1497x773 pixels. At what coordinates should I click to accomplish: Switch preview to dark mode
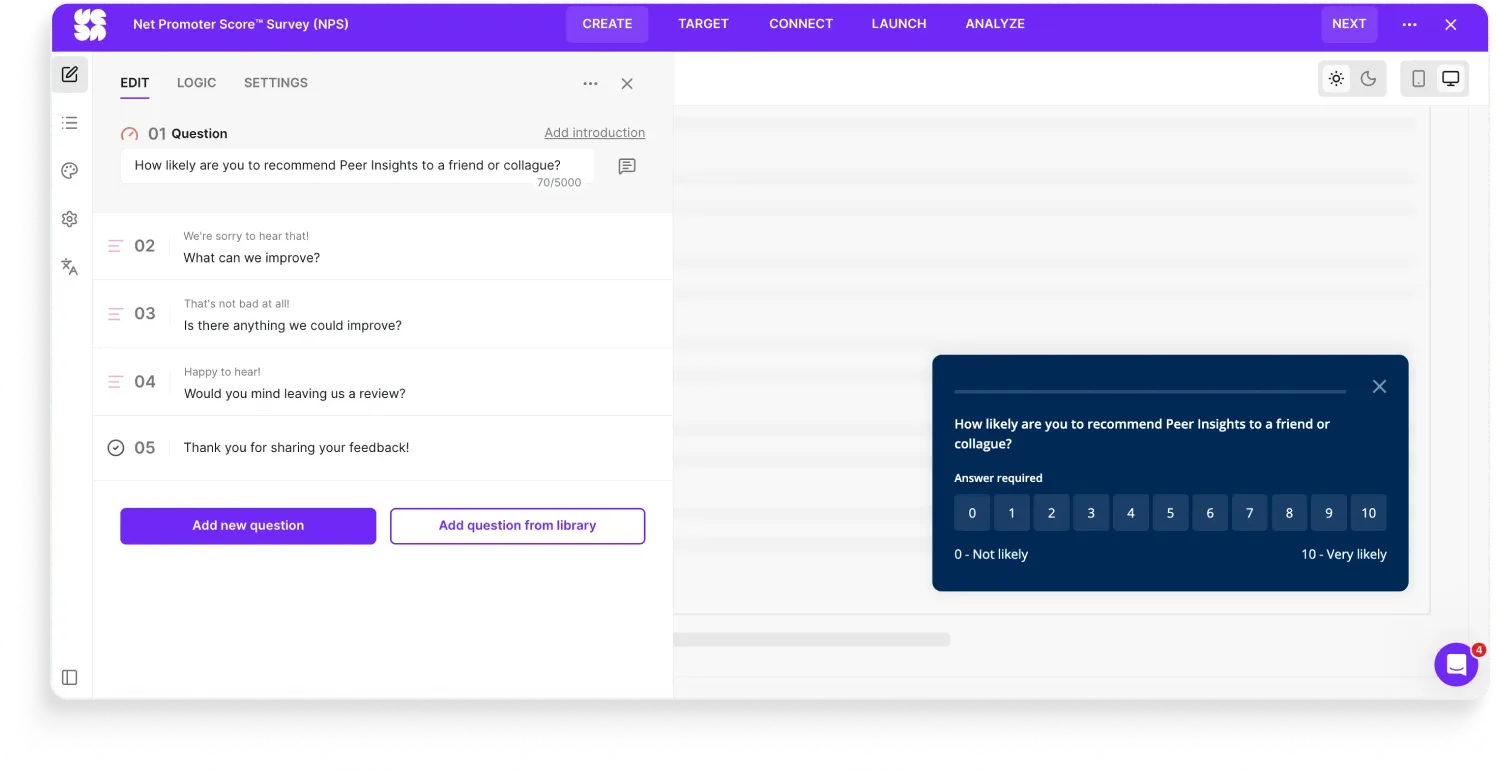pos(1369,79)
